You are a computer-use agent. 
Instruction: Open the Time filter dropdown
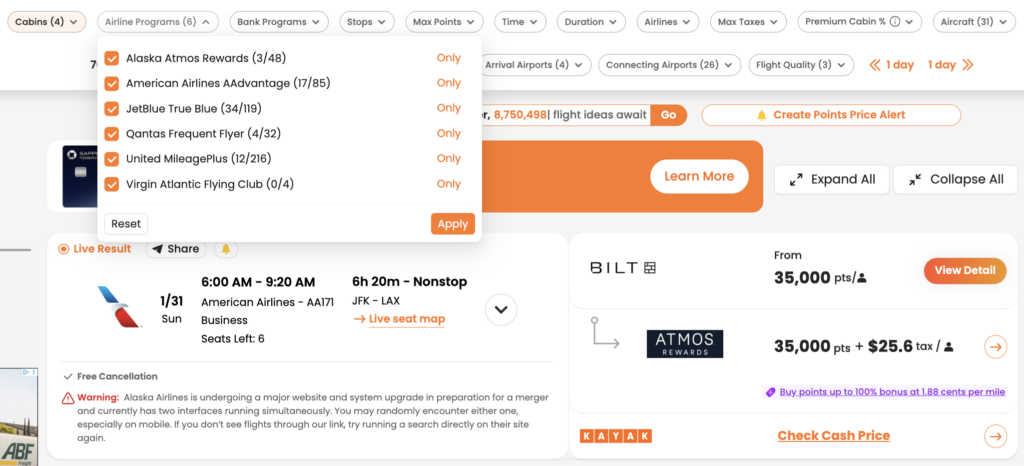pos(520,22)
